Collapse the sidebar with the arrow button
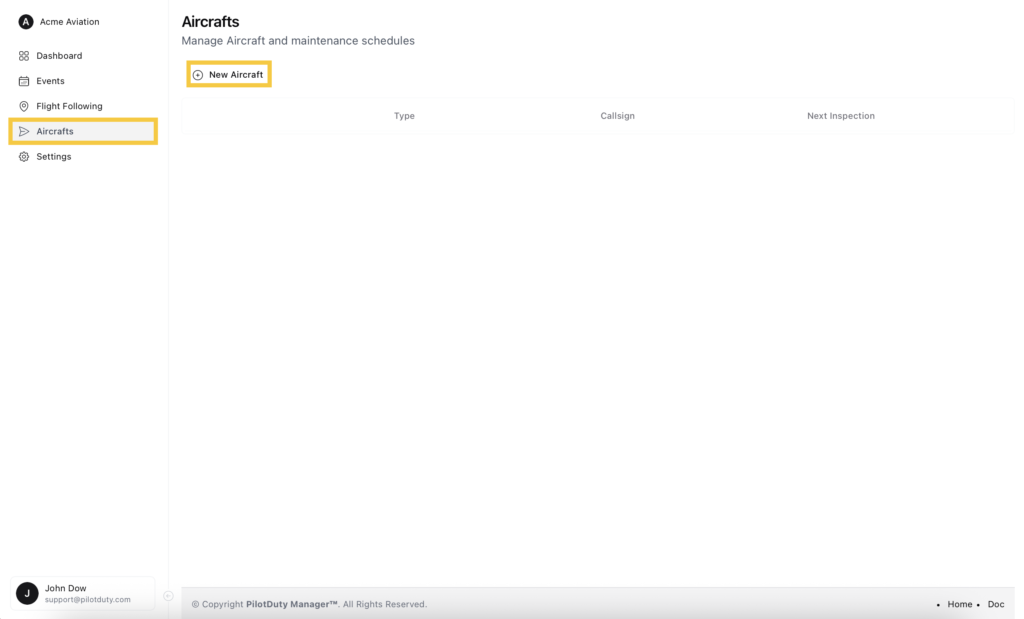Image resolution: width=1024 pixels, height=619 pixels. [x=168, y=596]
